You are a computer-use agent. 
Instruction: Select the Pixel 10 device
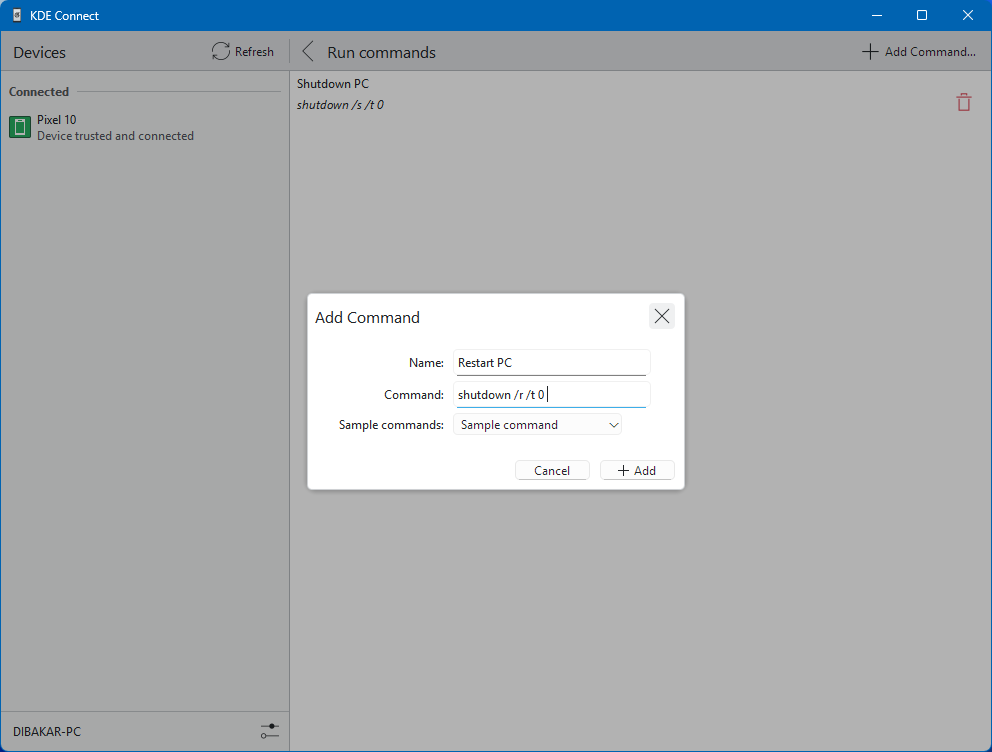click(145, 127)
